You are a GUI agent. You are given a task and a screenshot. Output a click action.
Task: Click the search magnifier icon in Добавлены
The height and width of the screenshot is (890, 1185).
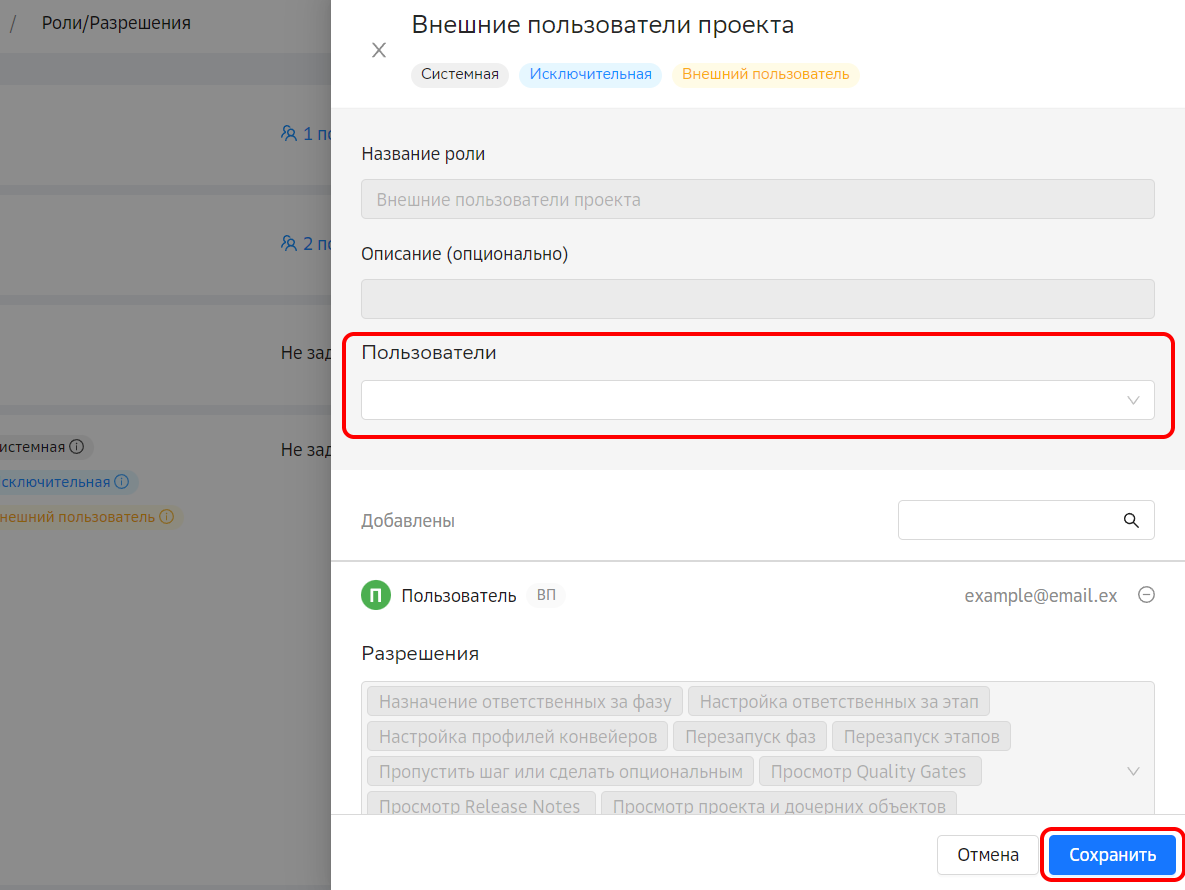point(1131,520)
